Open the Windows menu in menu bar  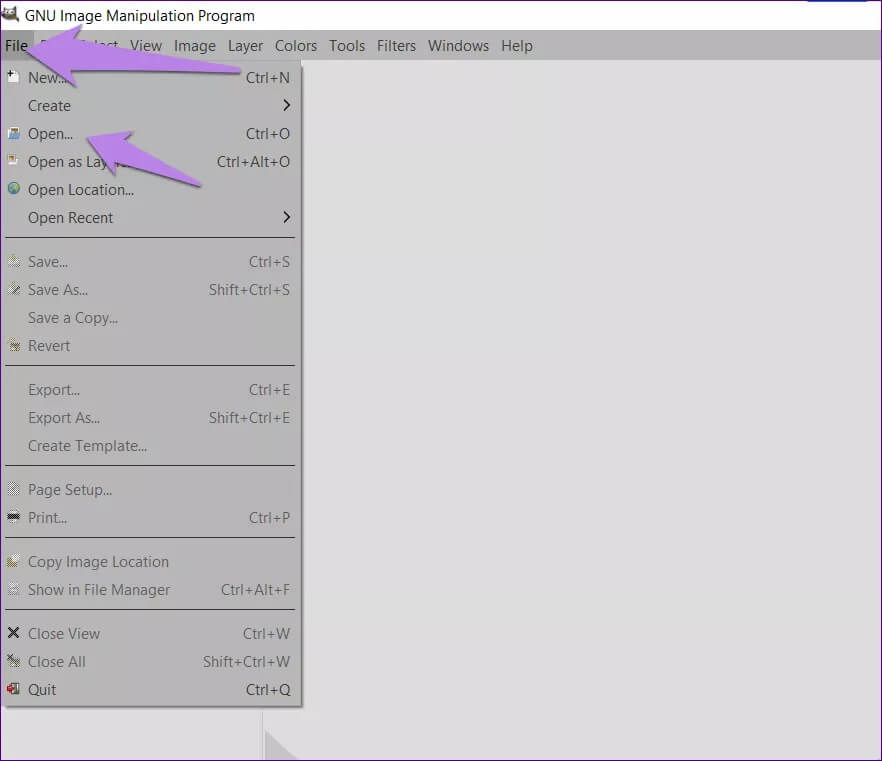click(x=458, y=46)
